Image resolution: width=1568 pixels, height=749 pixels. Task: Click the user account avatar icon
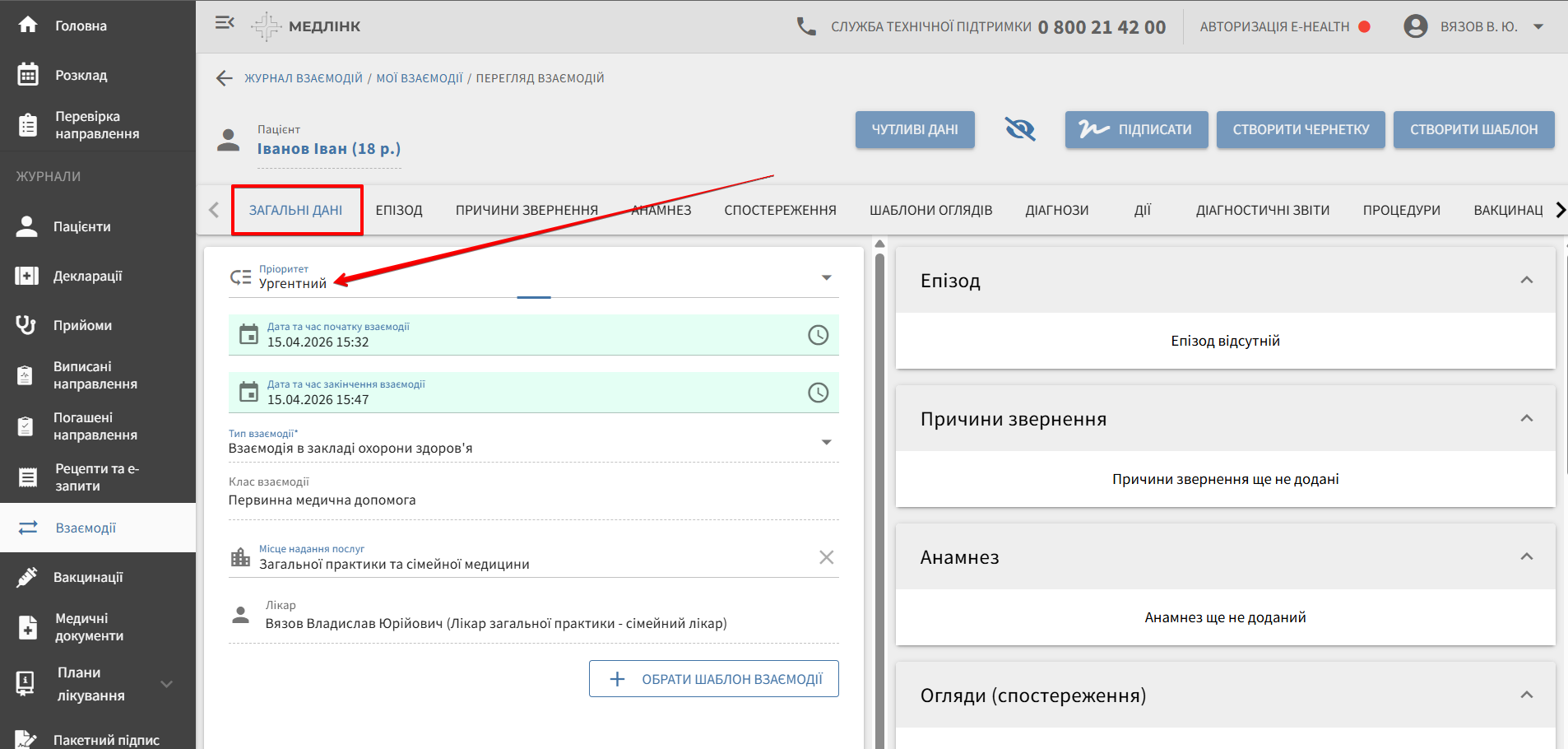(1415, 26)
